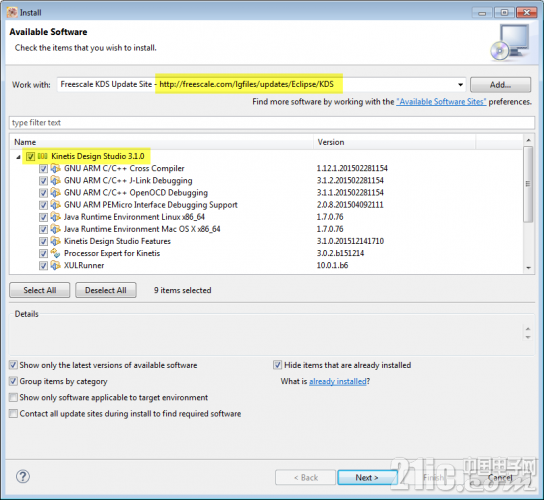Click version 10.0.1.b6 cell
The width and height of the screenshot is (544, 500).
pos(332,266)
